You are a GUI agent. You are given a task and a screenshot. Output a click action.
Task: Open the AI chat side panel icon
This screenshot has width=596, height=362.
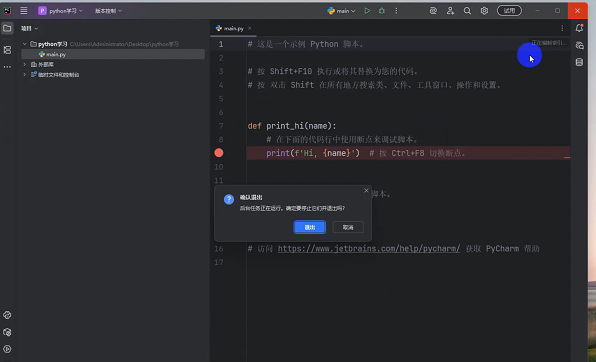(x=579, y=45)
